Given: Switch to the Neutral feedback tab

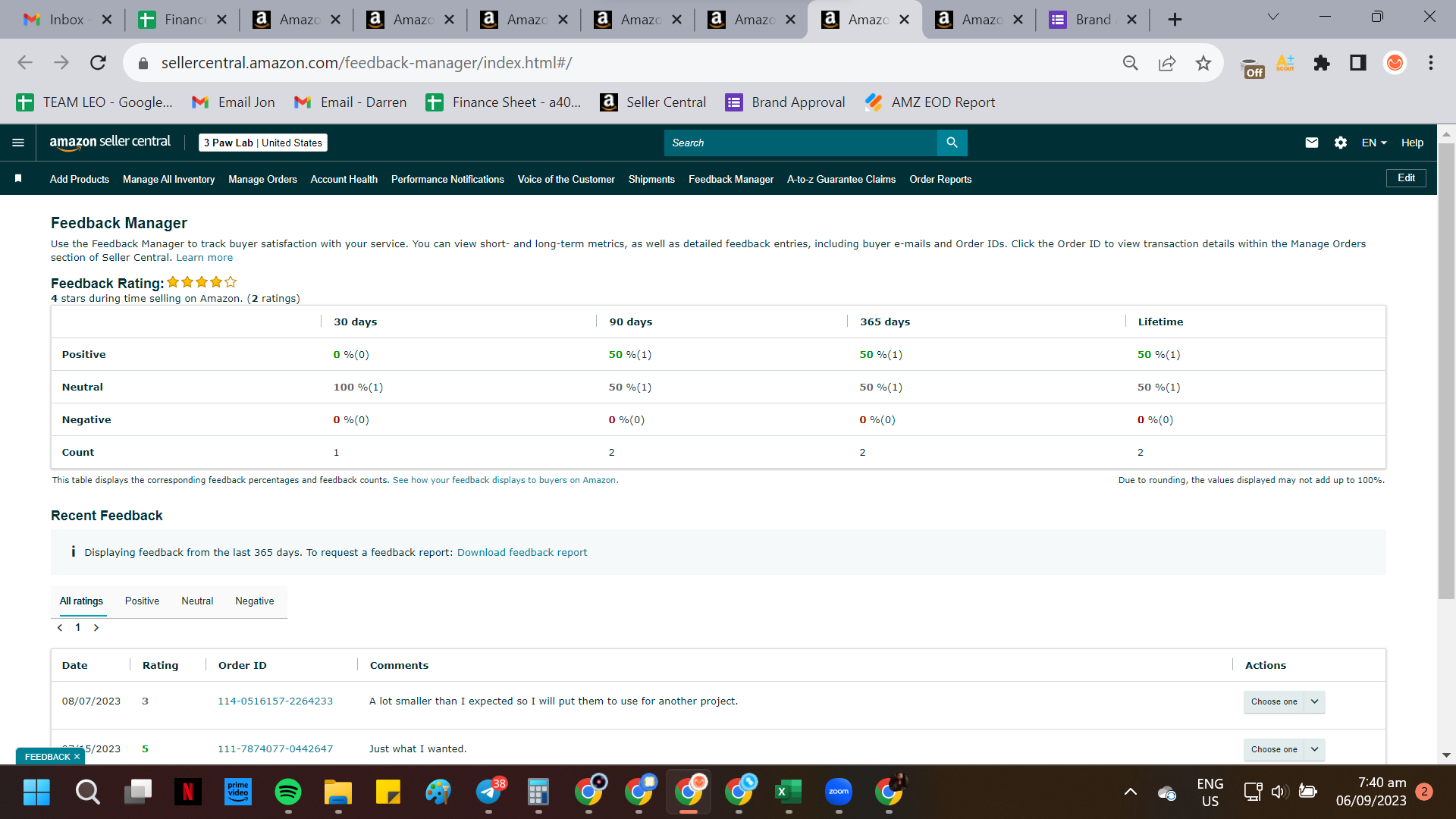Looking at the screenshot, I should 197,601.
